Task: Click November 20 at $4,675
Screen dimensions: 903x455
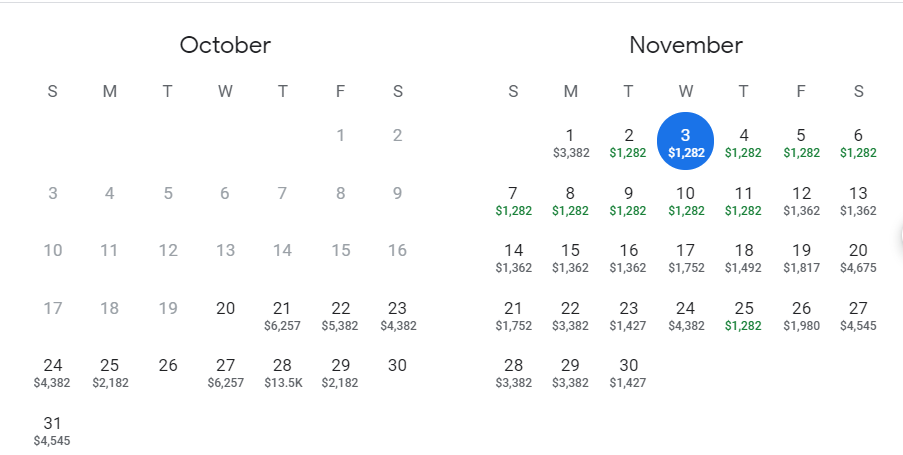Action: pos(857,257)
